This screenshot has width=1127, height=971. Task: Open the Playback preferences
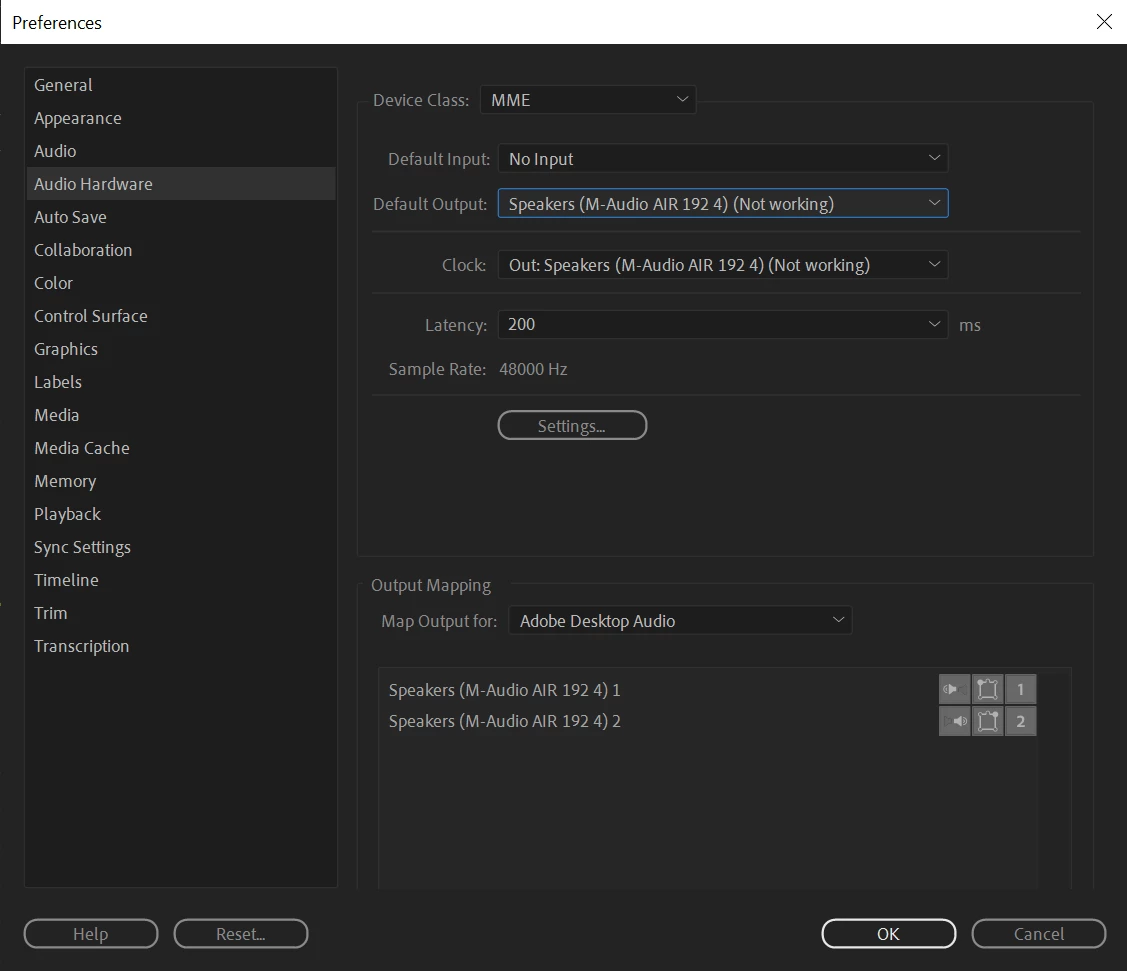pyautogui.click(x=181, y=515)
